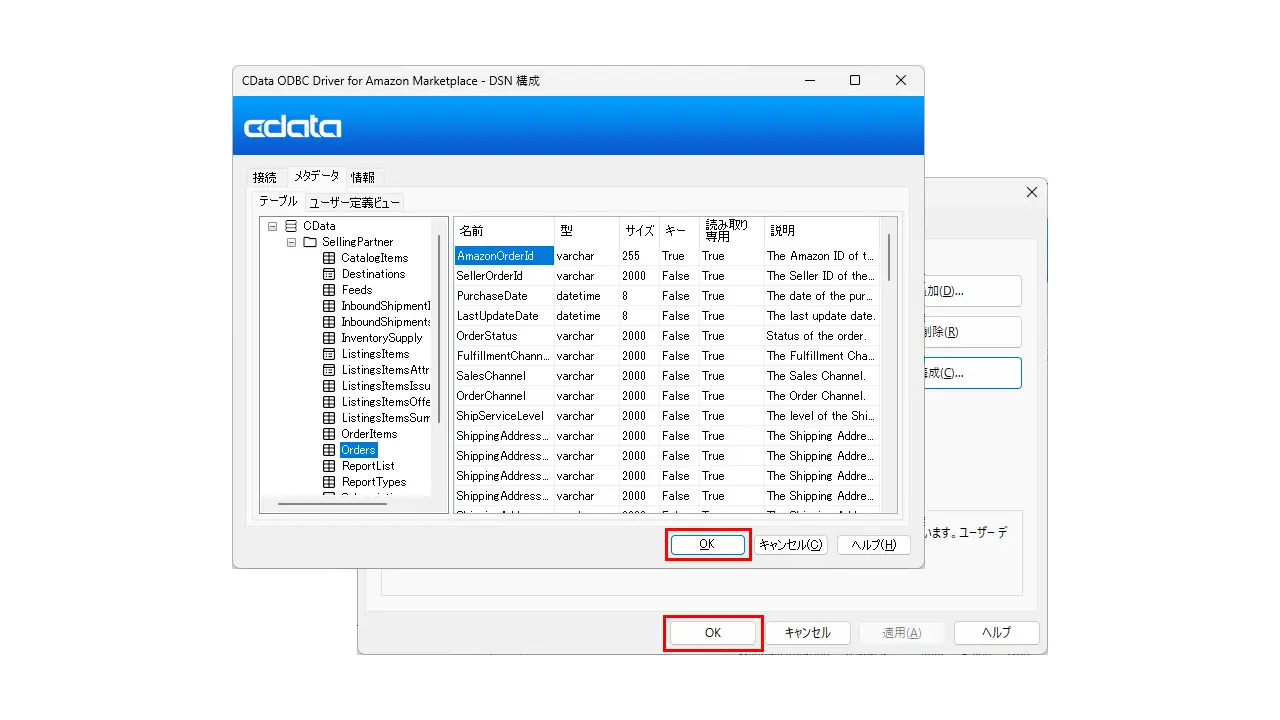1280x720 pixels.
Task: Click the table icon beside Orders
Action: [330, 450]
